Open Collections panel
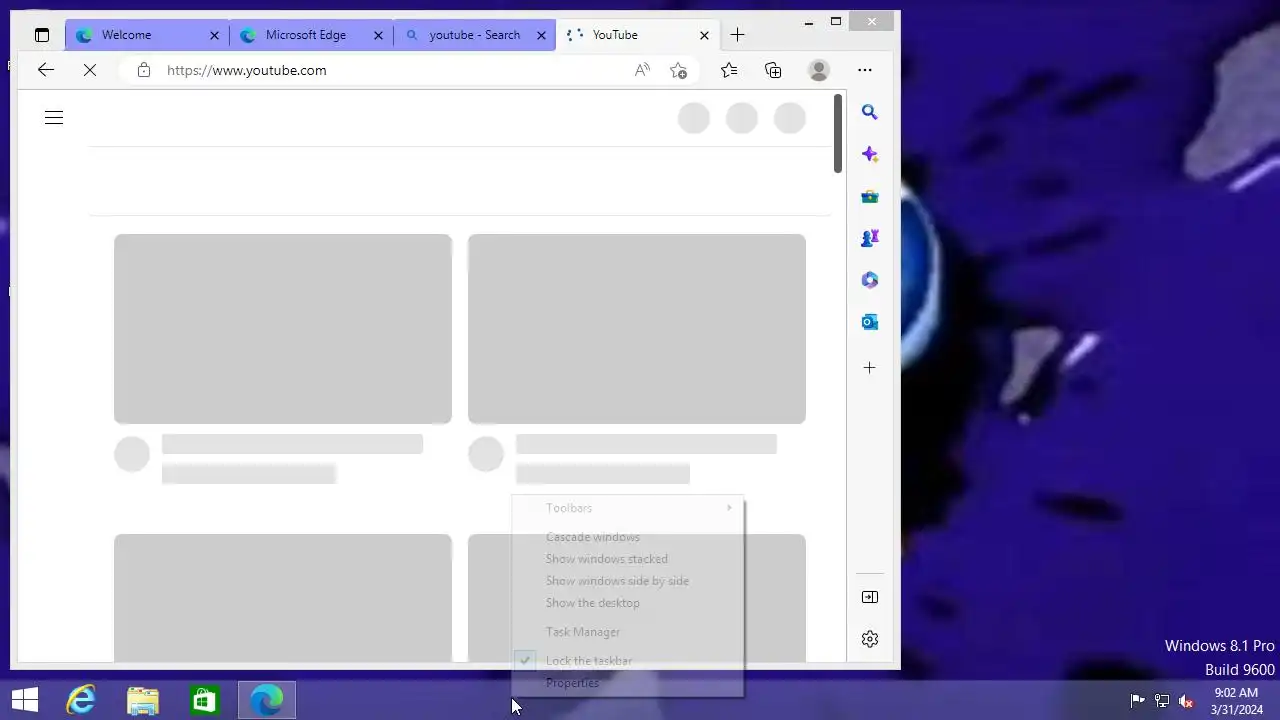The height and width of the screenshot is (720, 1280). tap(773, 70)
